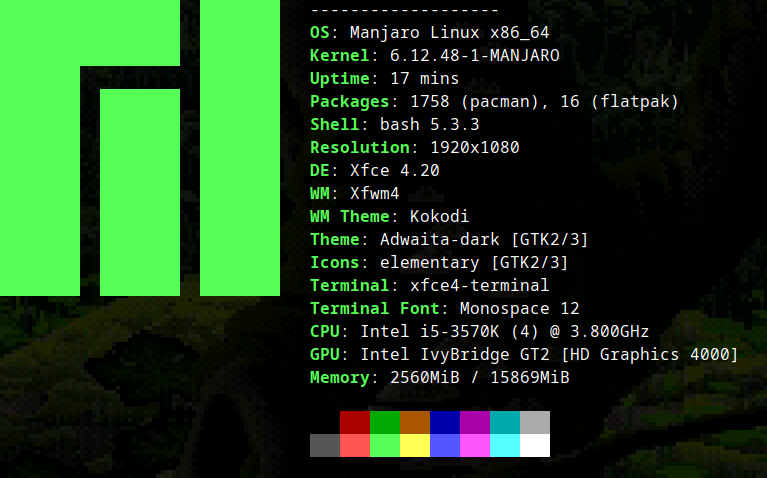
Task: Click the magenta color block
Action: click(475, 445)
